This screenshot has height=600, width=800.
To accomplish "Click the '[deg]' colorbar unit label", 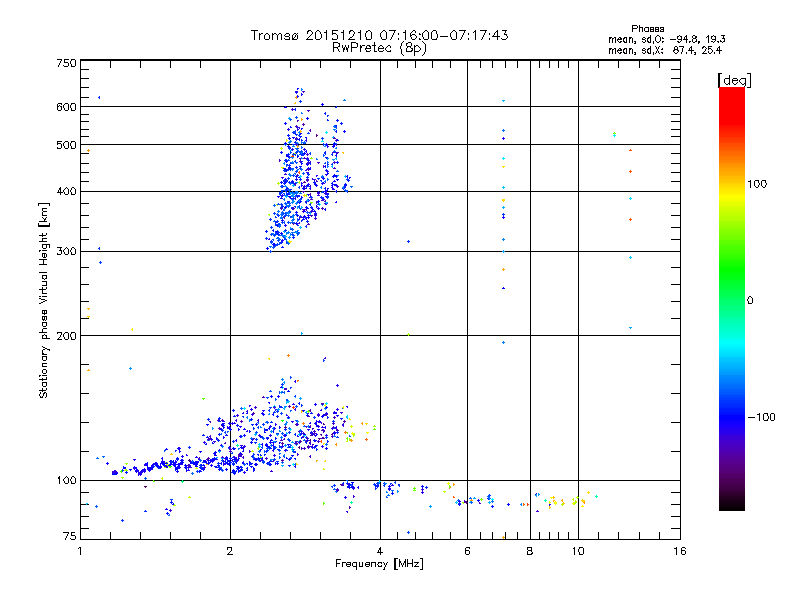I will 734,80.
